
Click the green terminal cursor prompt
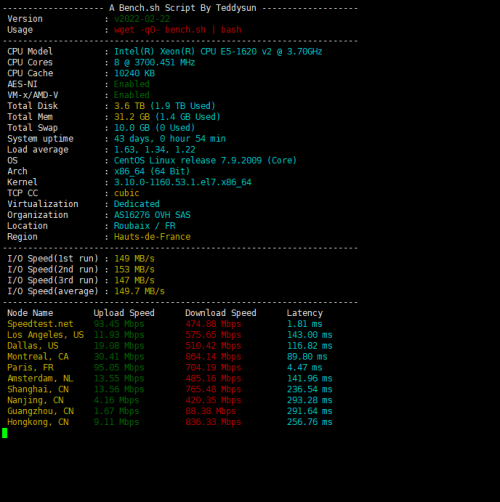click(x=5, y=433)
